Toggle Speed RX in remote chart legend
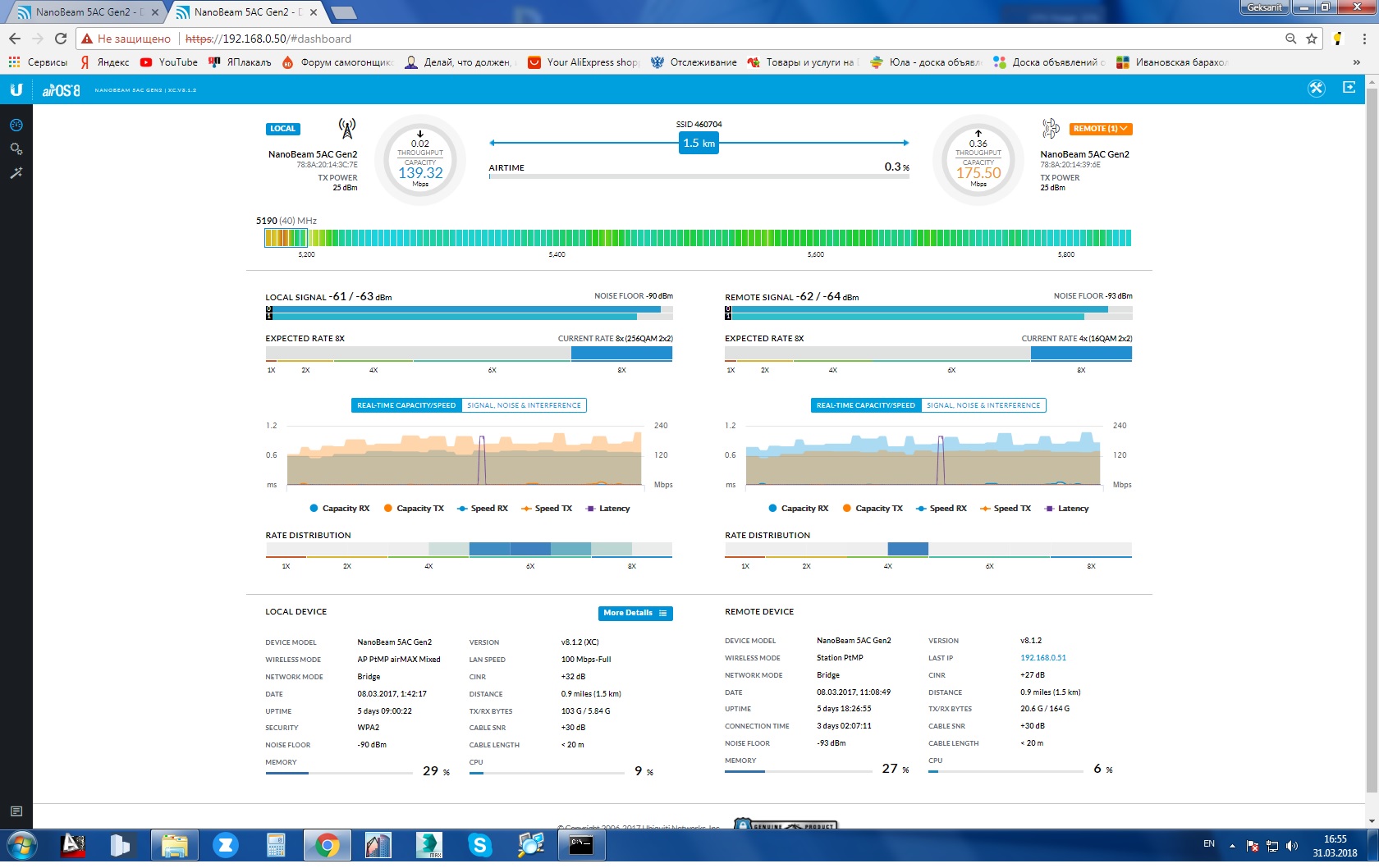Screen dimensions: 1379x868 coord(941,509)
